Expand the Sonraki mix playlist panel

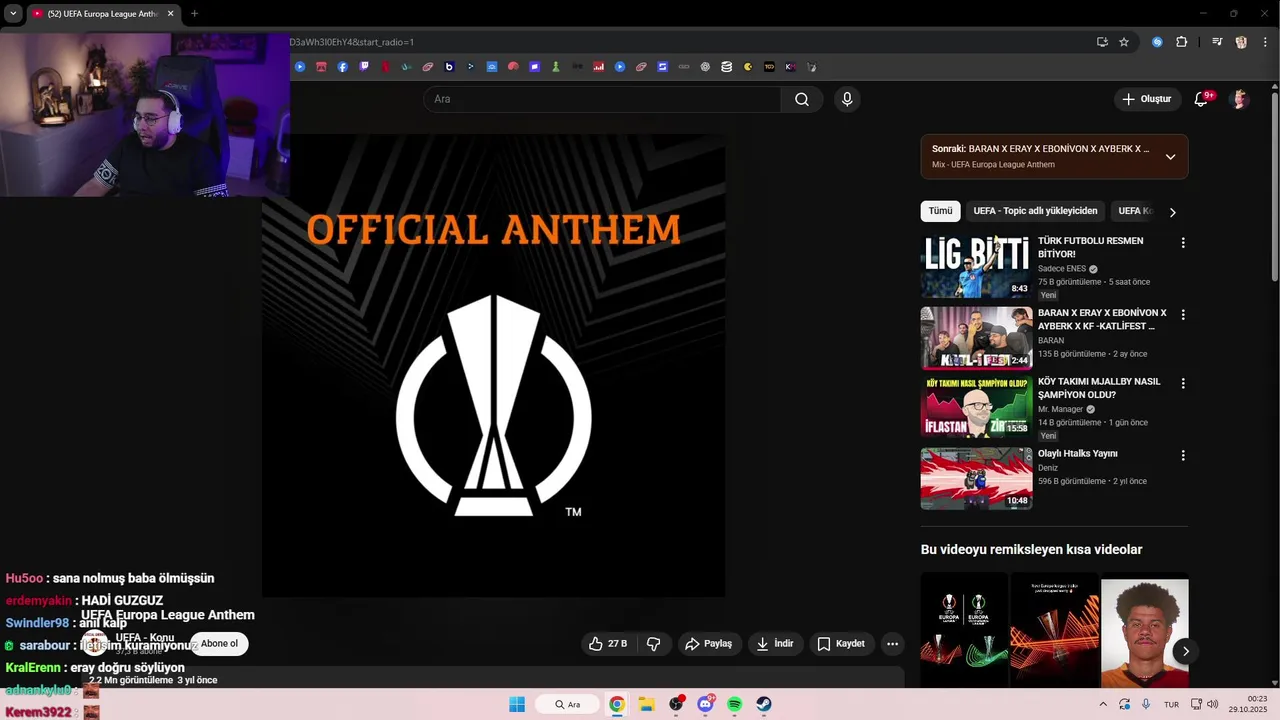(x=1170, y=157)
